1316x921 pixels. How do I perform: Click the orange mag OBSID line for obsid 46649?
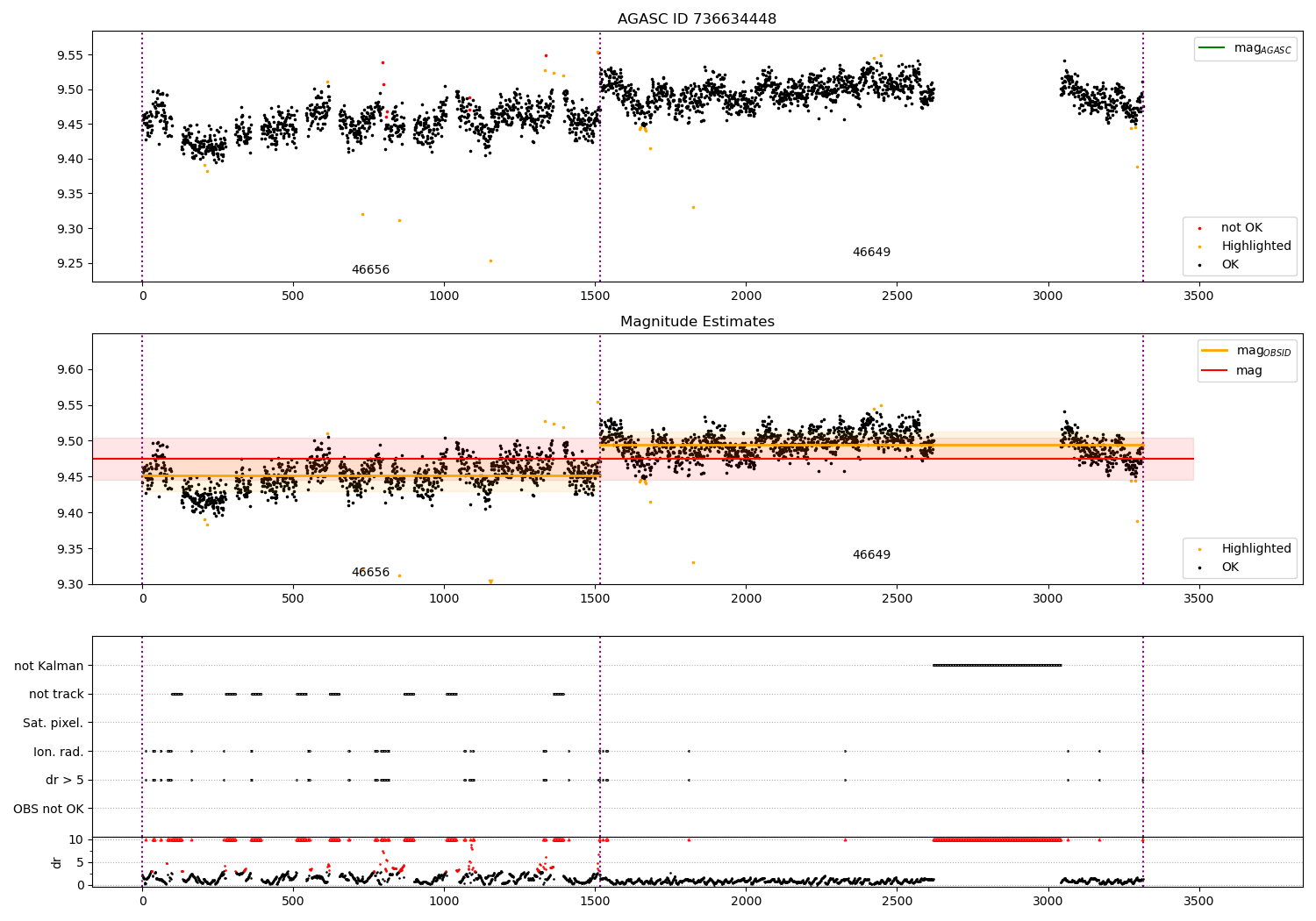[x=871, y=445]
